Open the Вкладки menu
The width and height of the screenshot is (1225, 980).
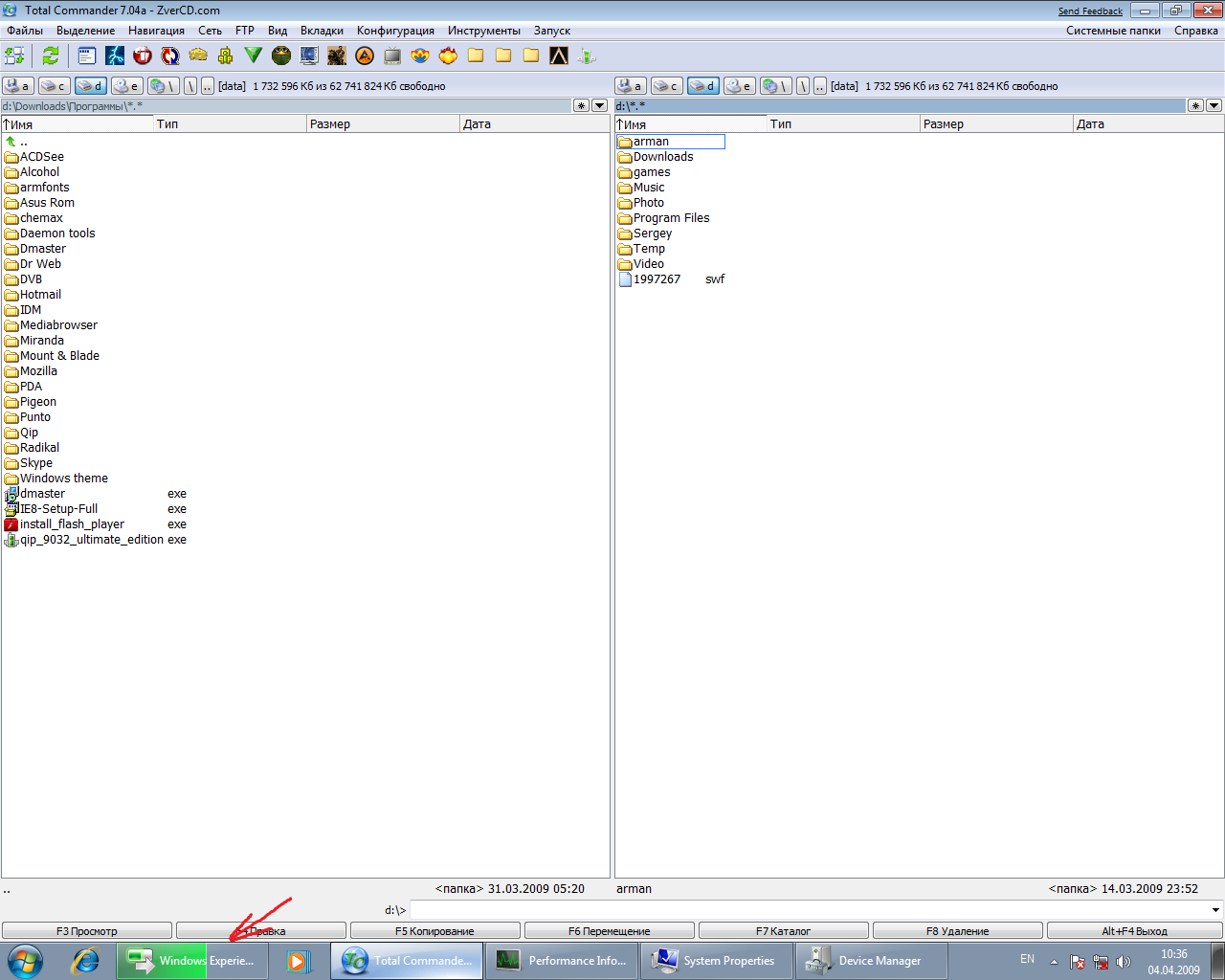(x=322, y=31)
